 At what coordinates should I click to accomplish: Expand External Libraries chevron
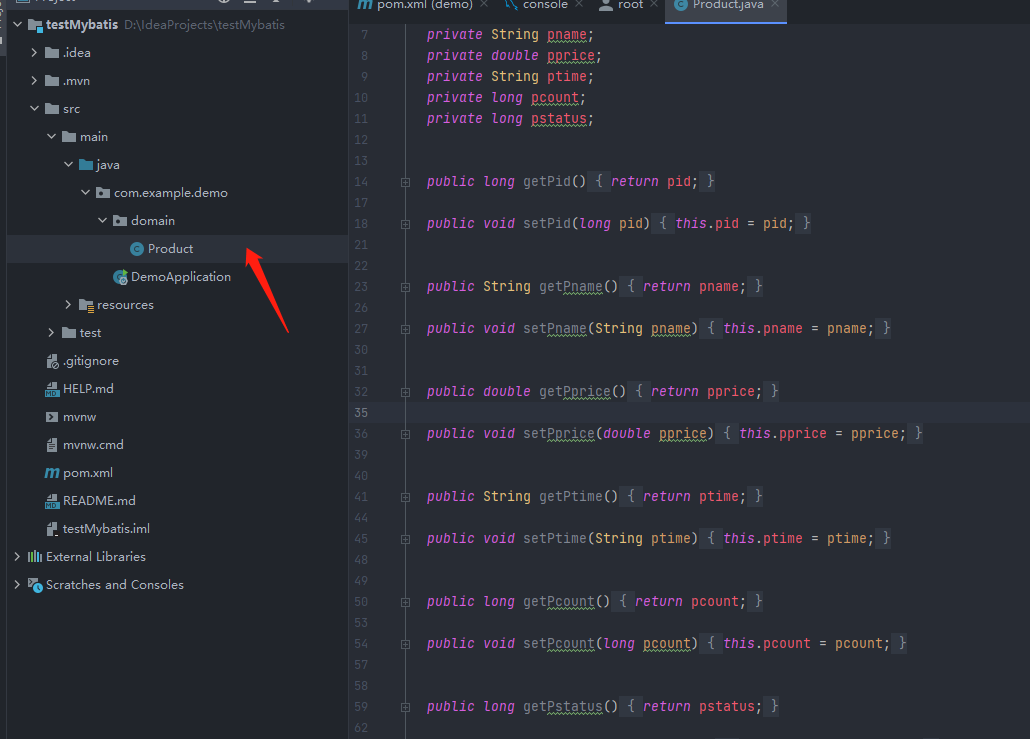coord(17,556)
